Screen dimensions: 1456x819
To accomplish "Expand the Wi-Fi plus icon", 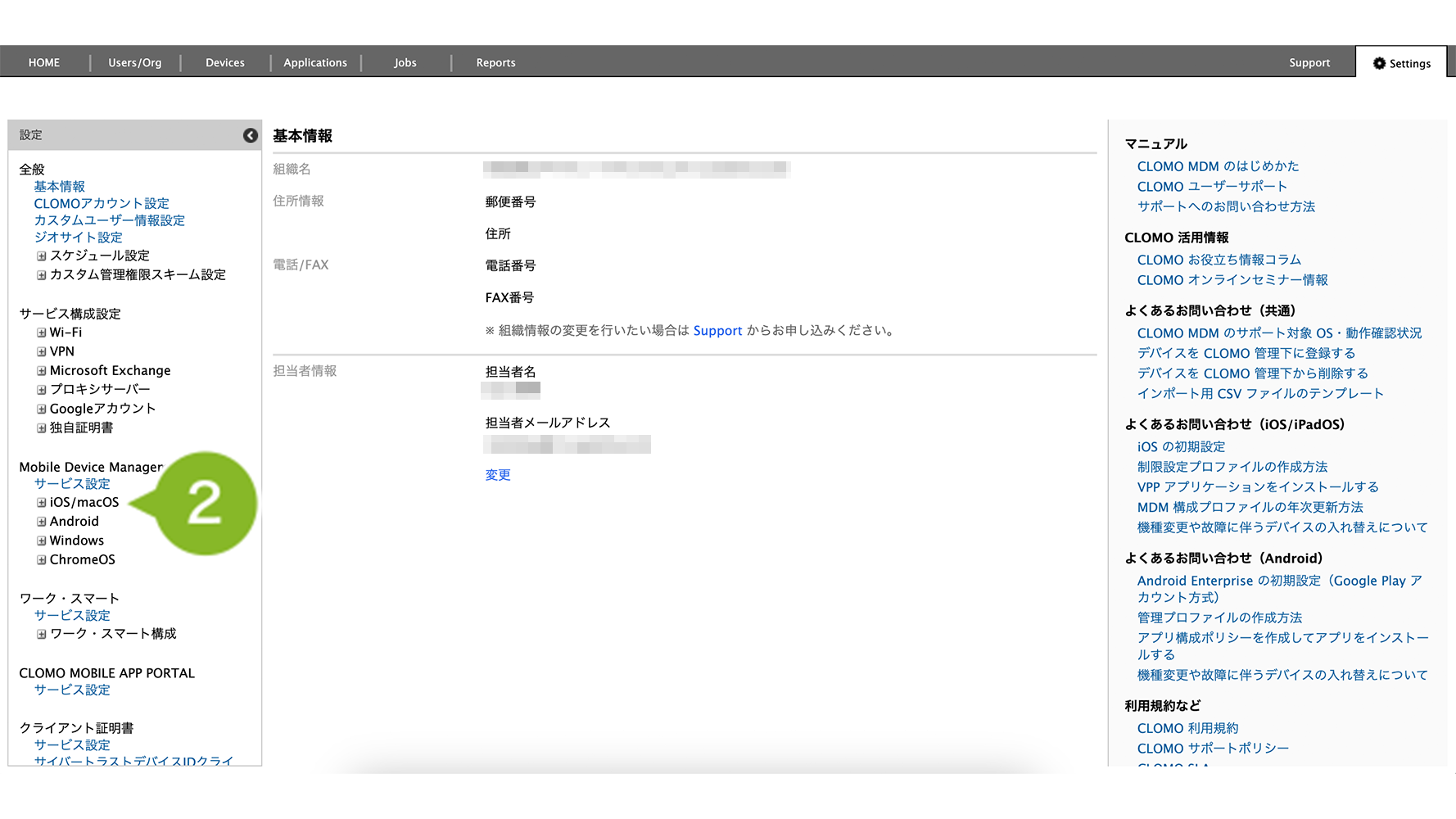I will point(41,333).
